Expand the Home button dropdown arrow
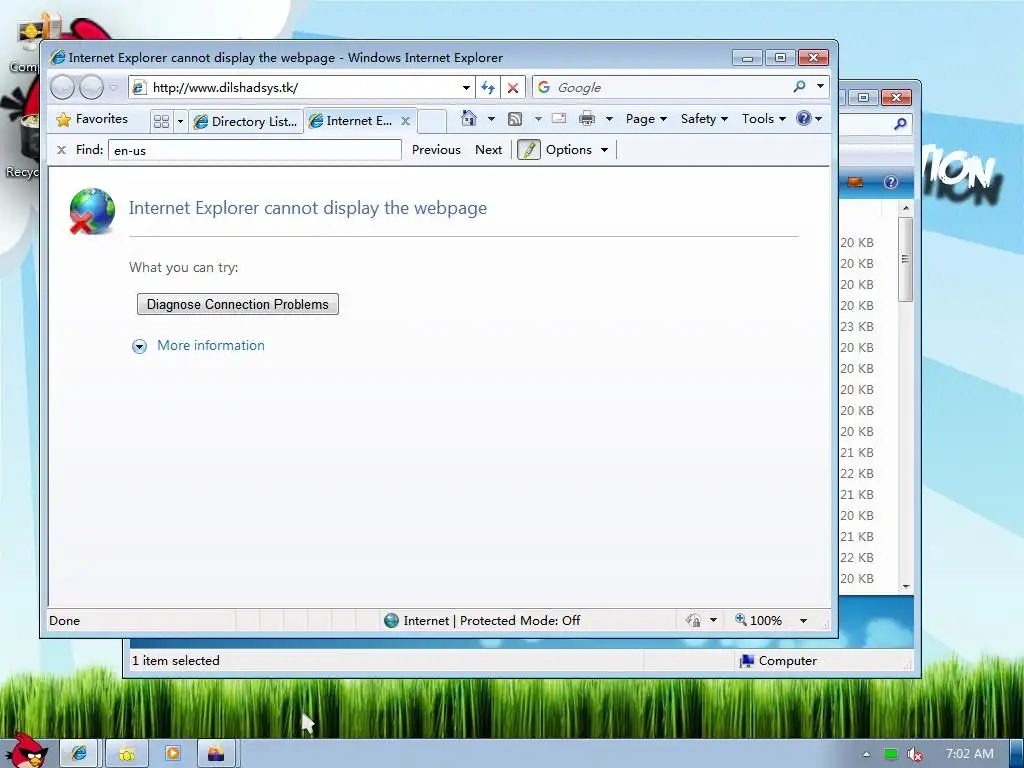Image resolution: width=1024 pixels, height=768 pixels. pyautogui.click(x=491, y=119)
